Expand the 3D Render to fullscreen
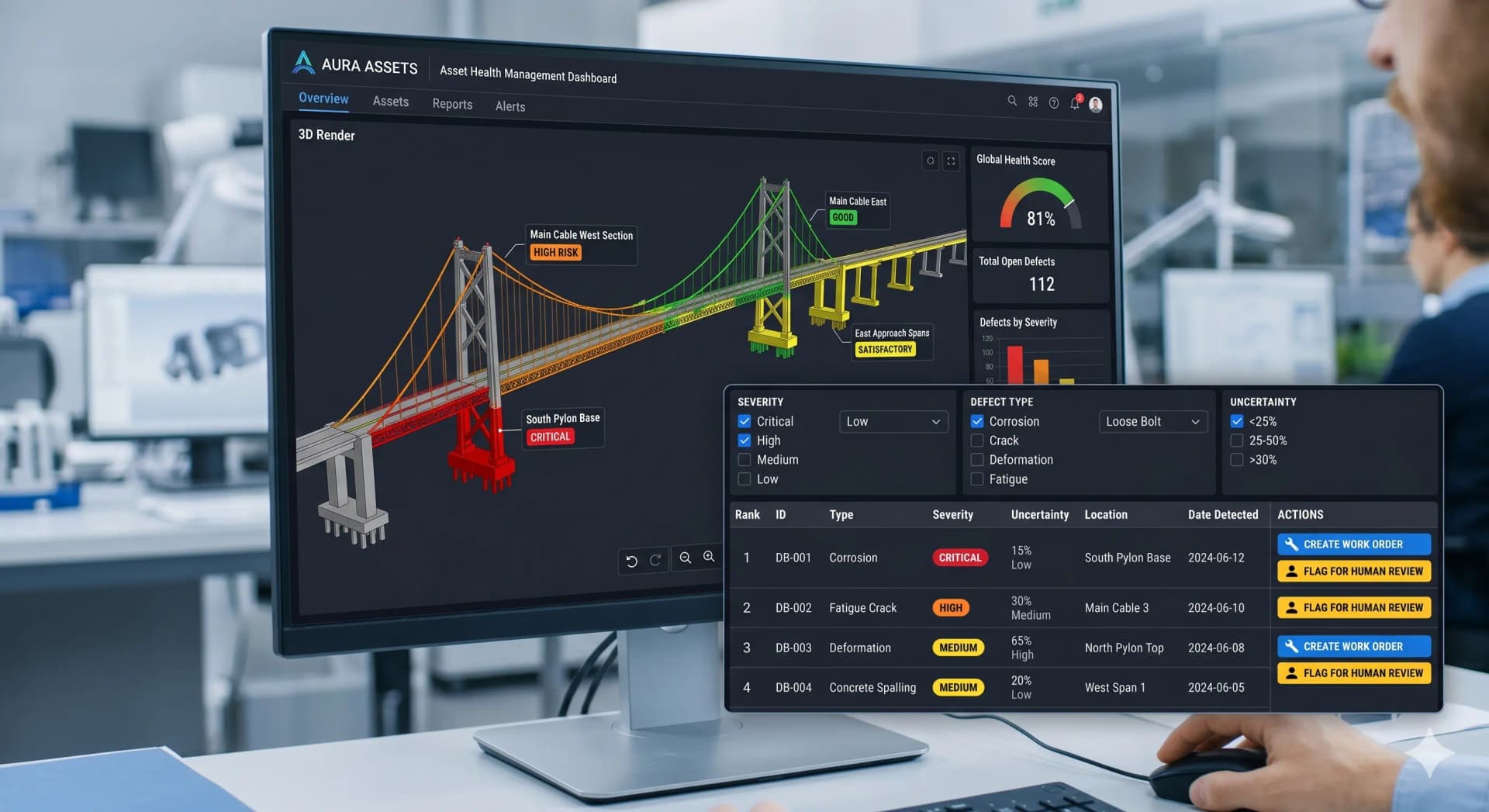Image resolution: width=1489 pixels, height=812 pixels. click(951, 161)
